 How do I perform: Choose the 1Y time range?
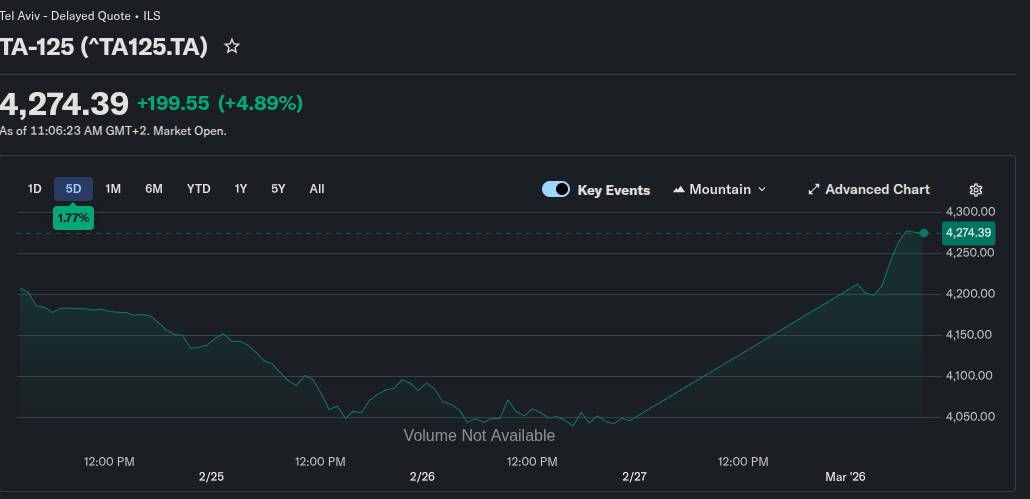[240, 189]
